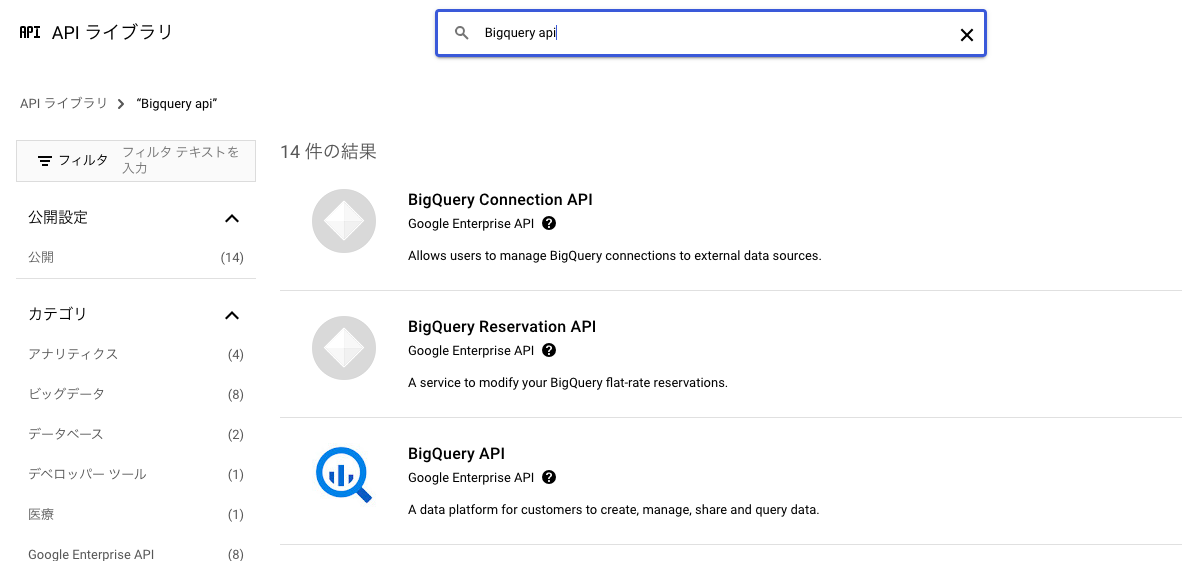This screenshot has height=561, width=1182.
Task: Click the (4) count beside アナリティクス
Action: coord(236,354)
